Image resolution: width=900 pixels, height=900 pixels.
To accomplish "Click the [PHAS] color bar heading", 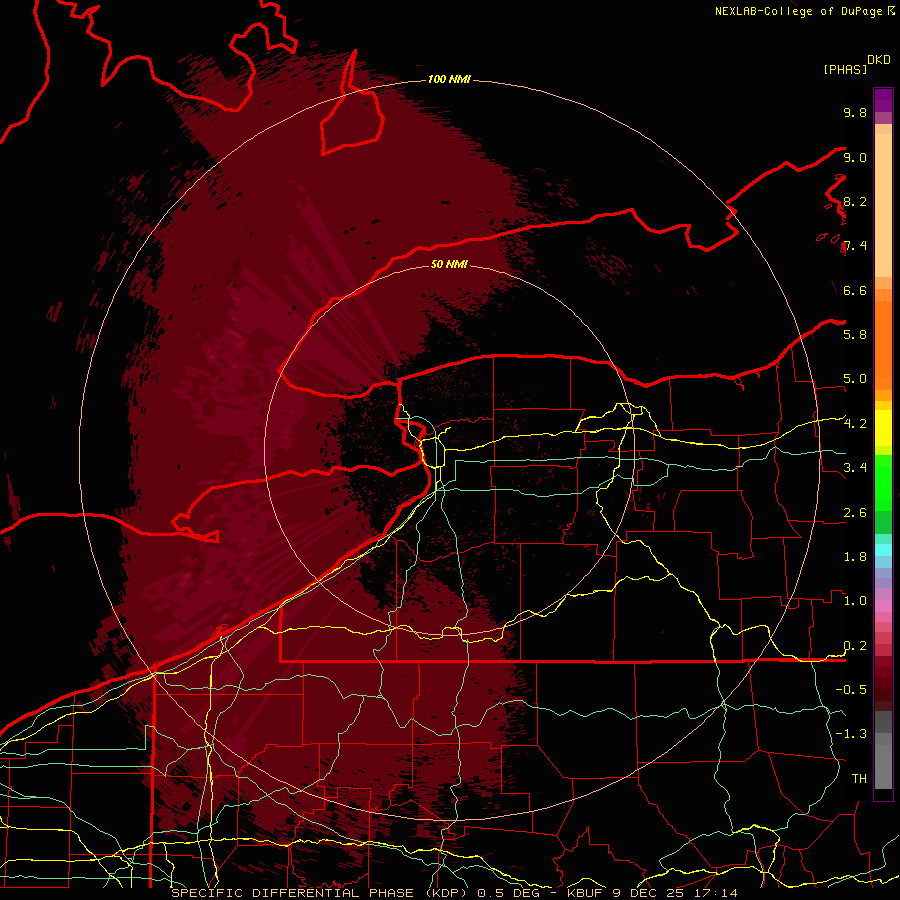I will (x=845, y=69).
